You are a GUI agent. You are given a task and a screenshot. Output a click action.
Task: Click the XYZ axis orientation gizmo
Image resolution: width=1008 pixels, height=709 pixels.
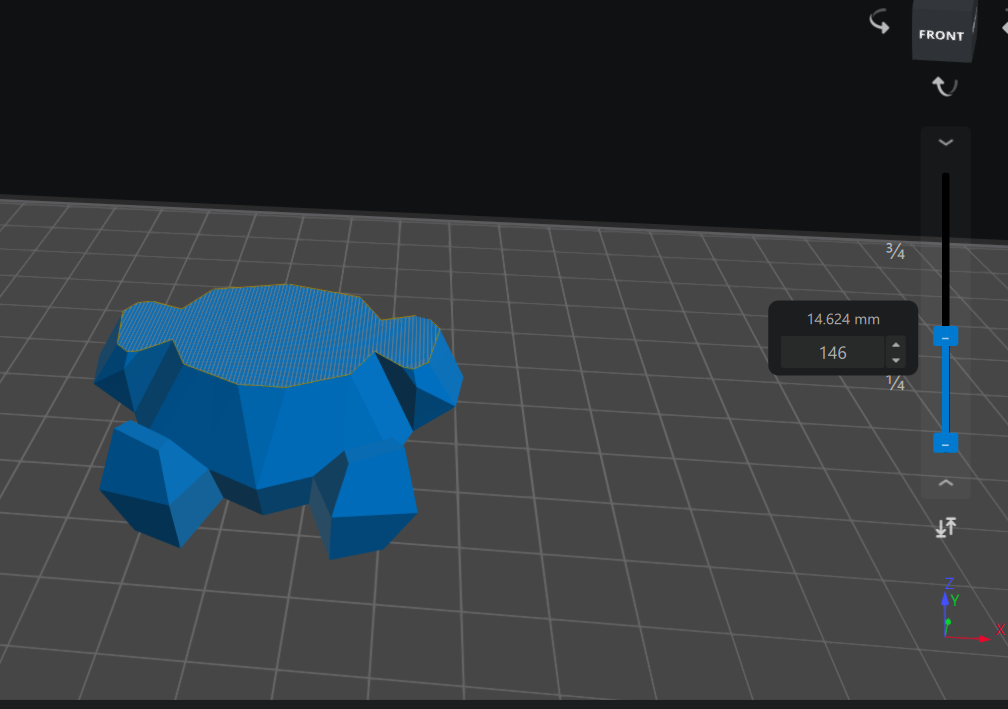click(971, 611)
